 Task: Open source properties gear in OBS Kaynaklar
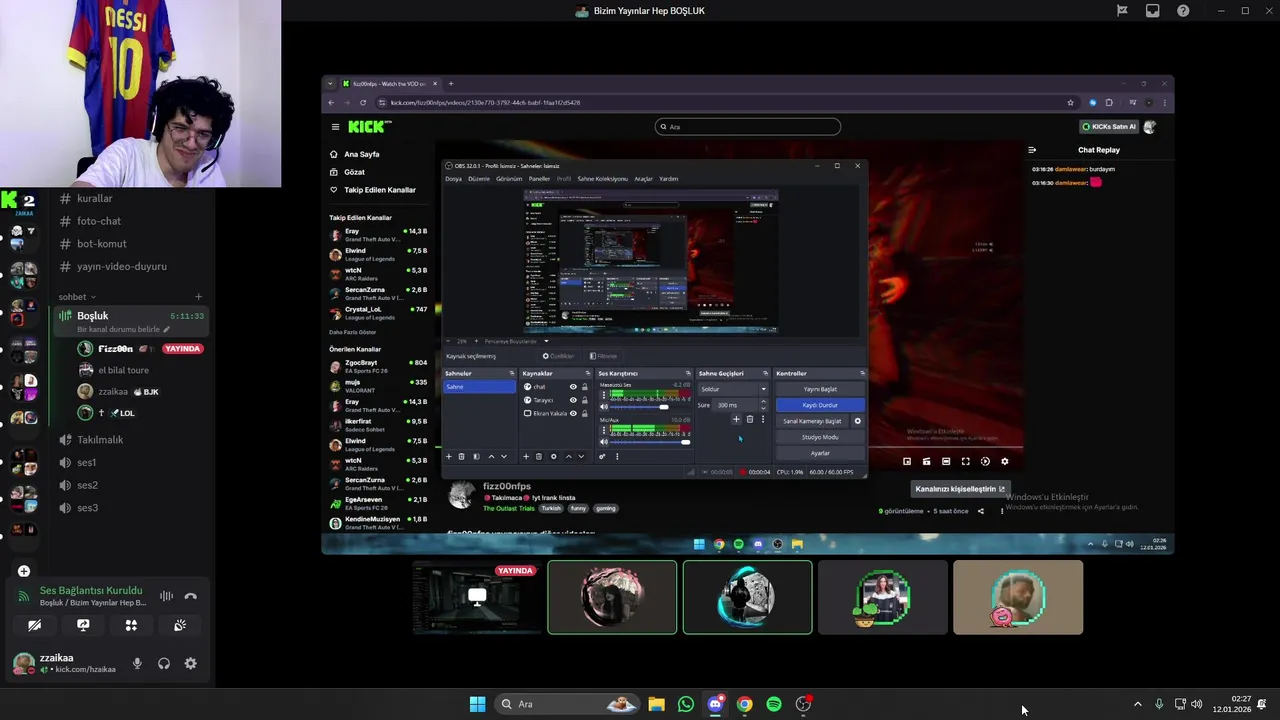[553, 456]
